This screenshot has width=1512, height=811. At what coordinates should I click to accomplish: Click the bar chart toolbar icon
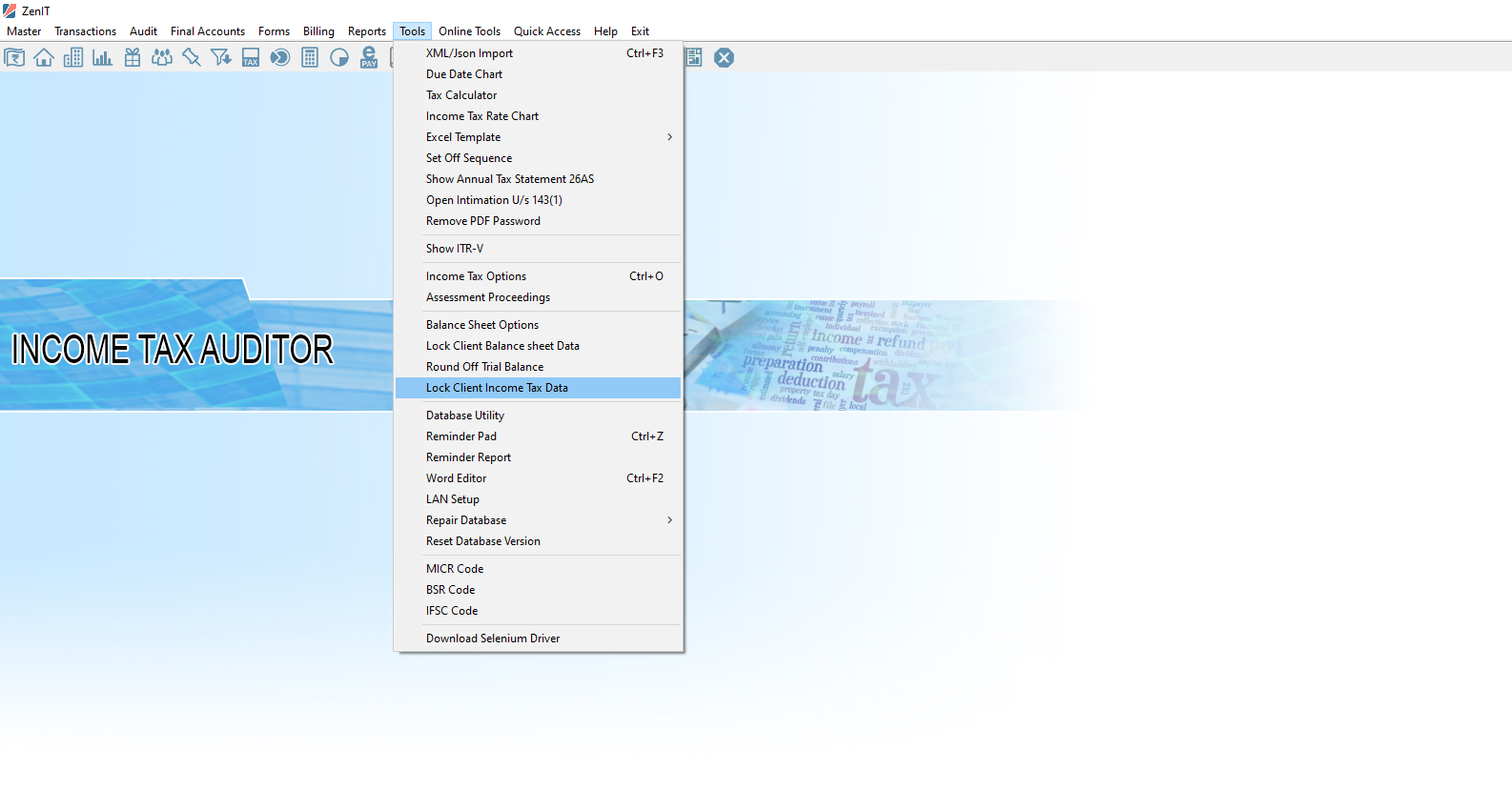point(103,58)
